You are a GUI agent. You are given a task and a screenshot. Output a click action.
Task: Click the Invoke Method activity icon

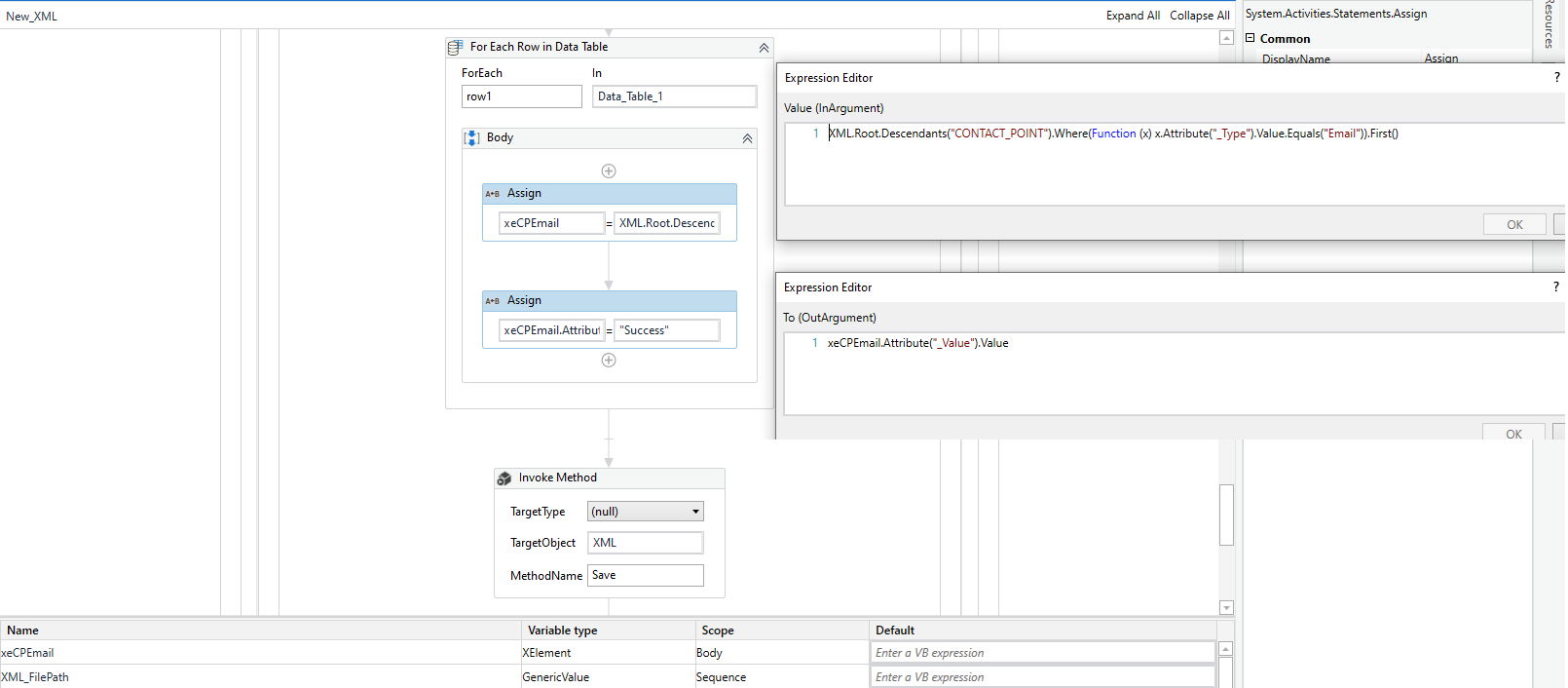(x=504, y=478)
